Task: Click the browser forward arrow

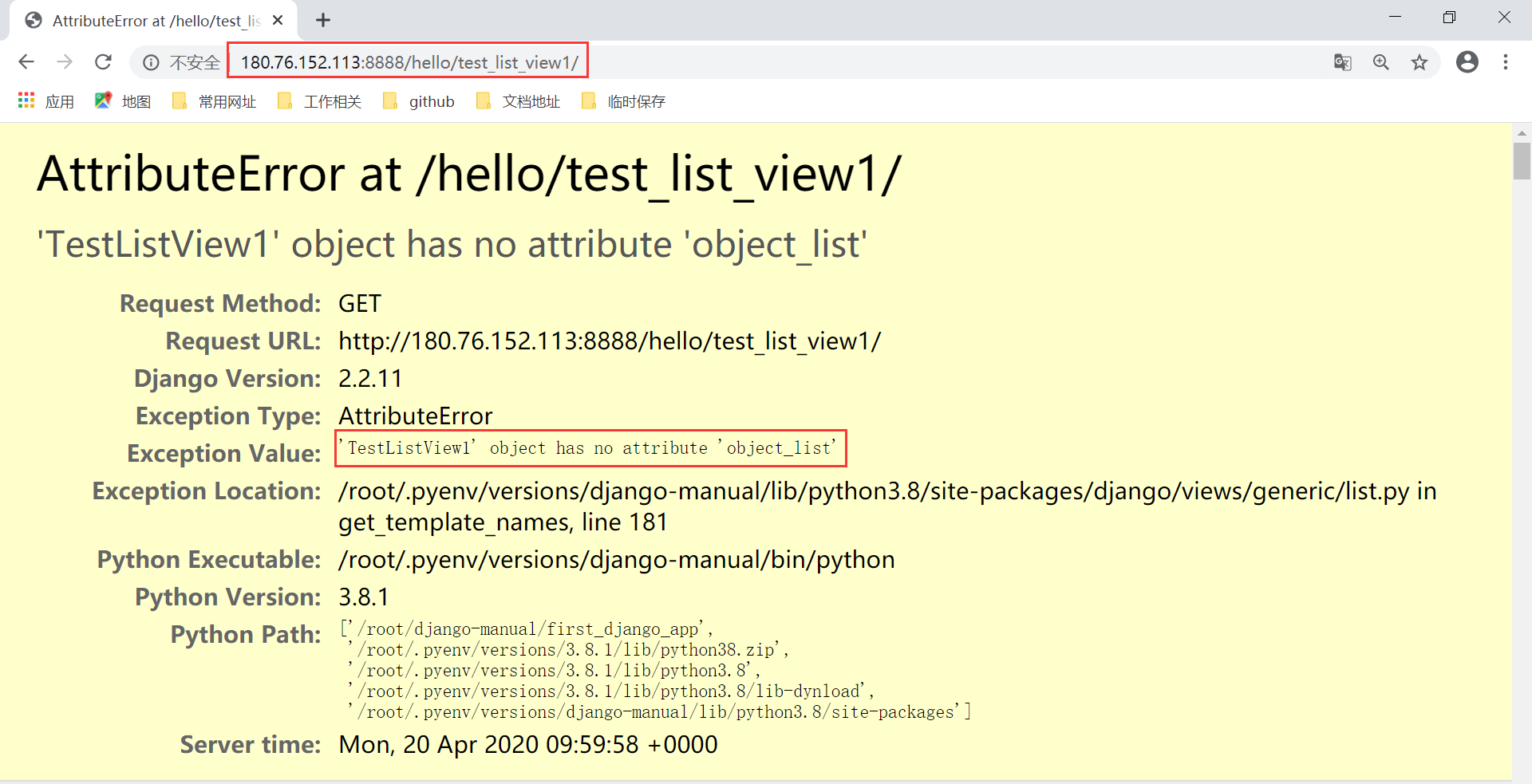Action: 65,62
